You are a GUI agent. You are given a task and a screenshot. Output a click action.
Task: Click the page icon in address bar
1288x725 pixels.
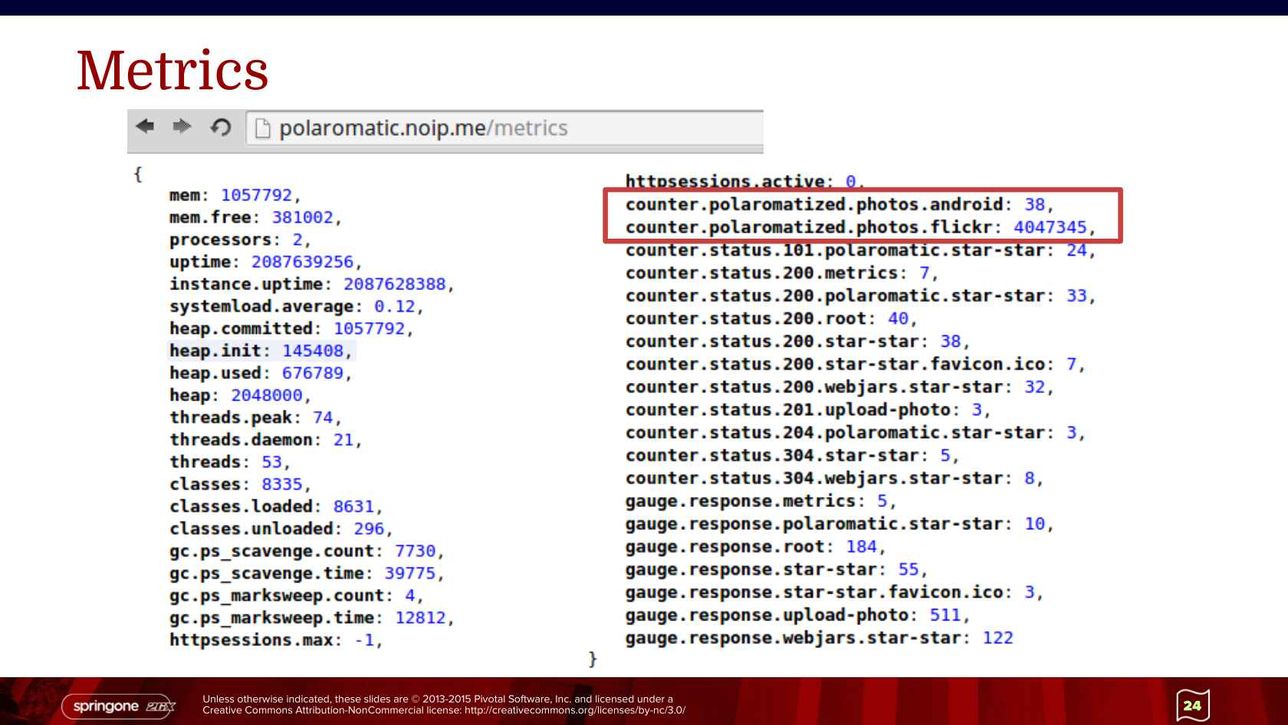click(263, 128)
